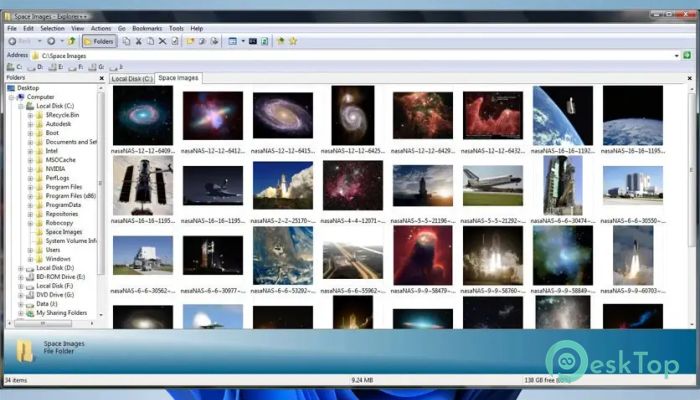
Task: Click the Add Bookmark icon
Action: pos(281,41)
